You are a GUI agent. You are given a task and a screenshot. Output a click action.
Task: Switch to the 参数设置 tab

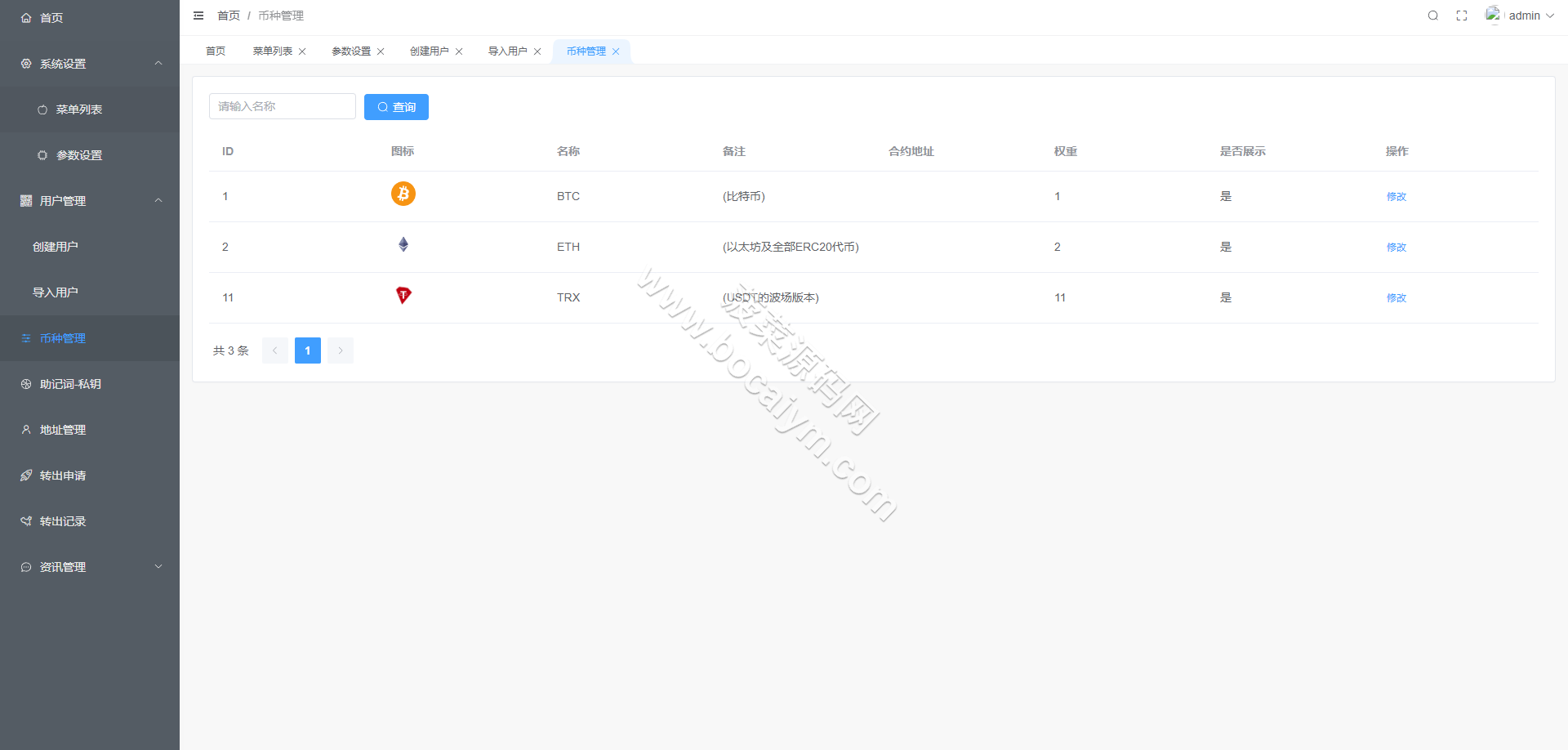click(351, 51)
